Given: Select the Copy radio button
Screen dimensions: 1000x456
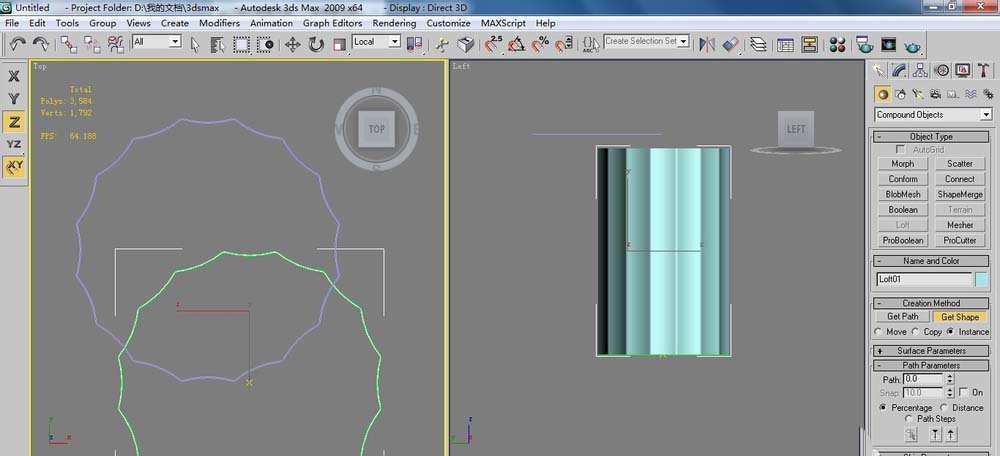Looking at the screenshot, I should tap(916, 332).
